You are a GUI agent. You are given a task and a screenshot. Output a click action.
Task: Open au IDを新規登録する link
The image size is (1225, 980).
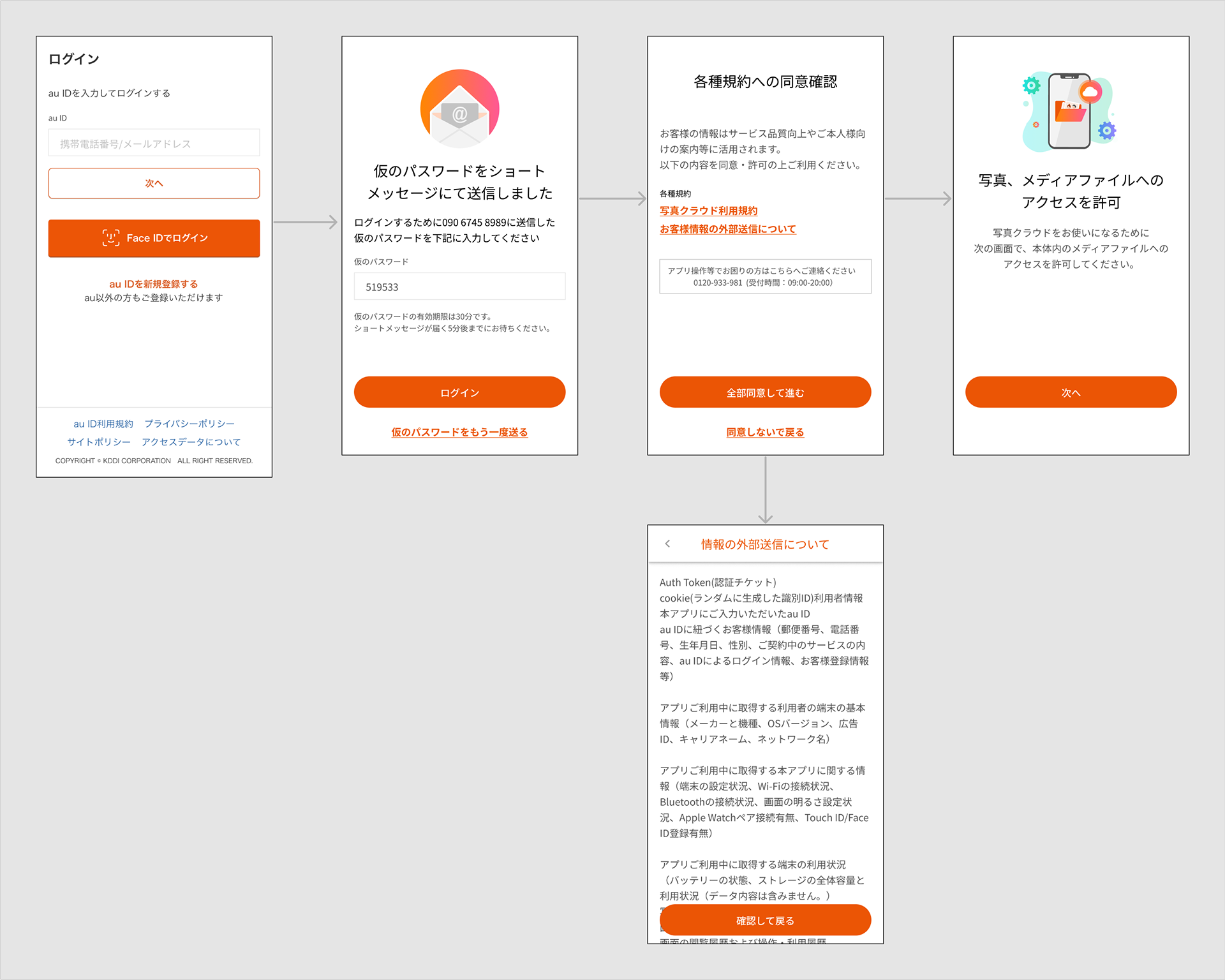(x=154, y=284)
